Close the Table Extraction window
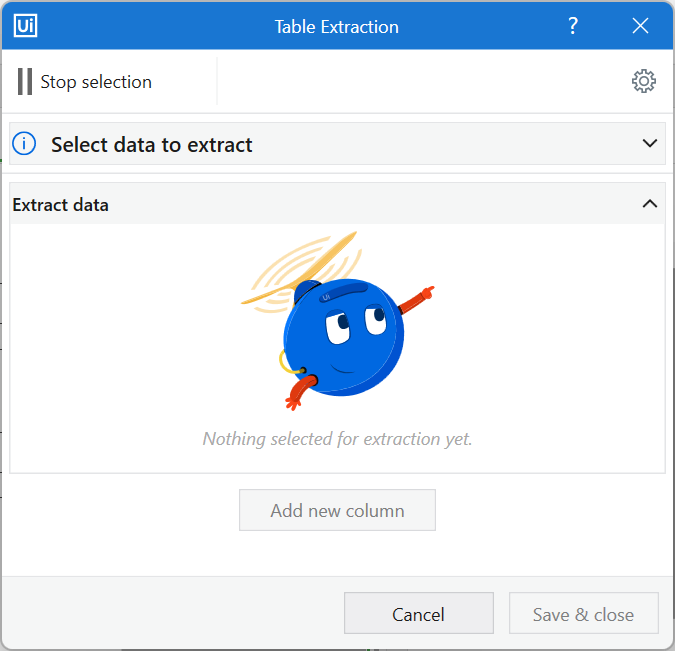Image resolution: width=675 pixels, height=651 pixels. pyautogui.click(x=641, y=26)
